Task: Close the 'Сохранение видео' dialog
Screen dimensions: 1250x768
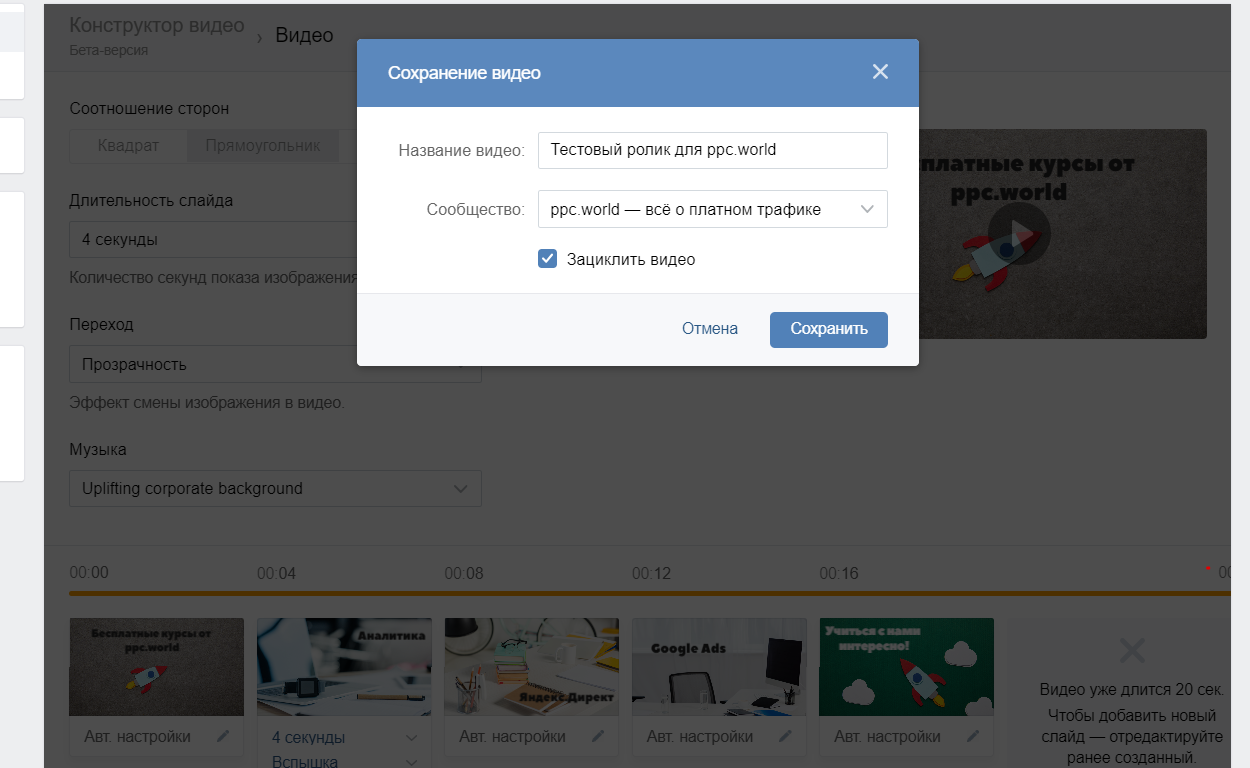Action: point(880,71)
